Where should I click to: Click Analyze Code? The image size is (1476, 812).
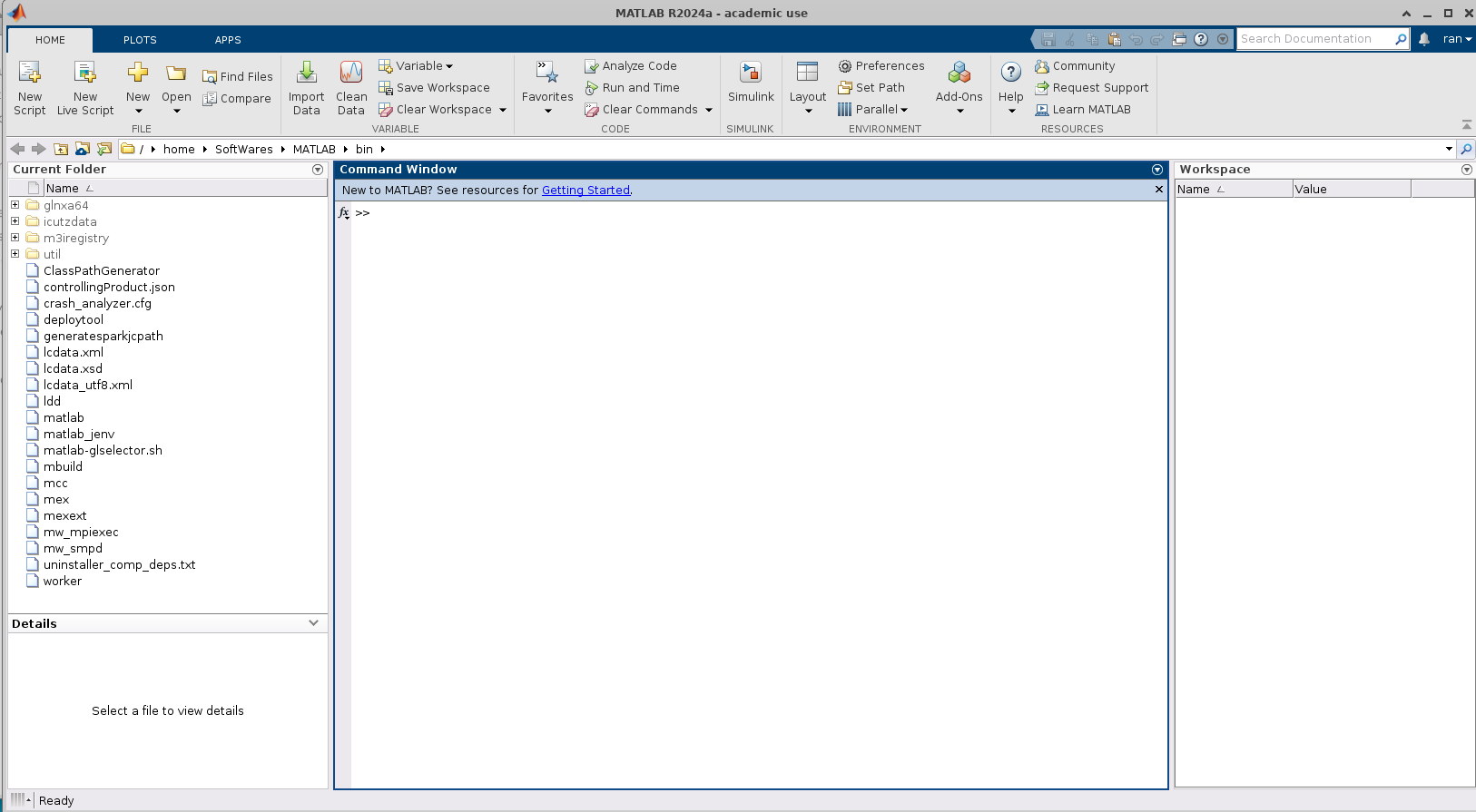click(631, 66)
